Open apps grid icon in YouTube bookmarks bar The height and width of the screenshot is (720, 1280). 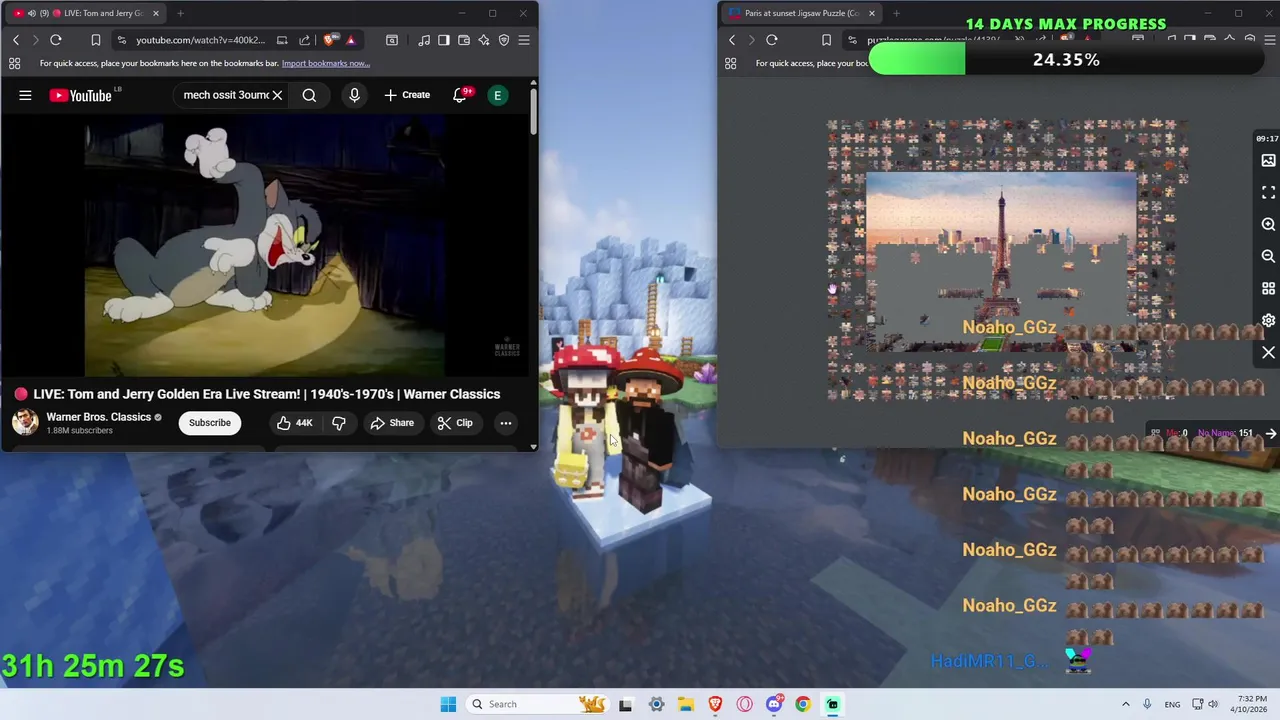click(x=15, y=63)
